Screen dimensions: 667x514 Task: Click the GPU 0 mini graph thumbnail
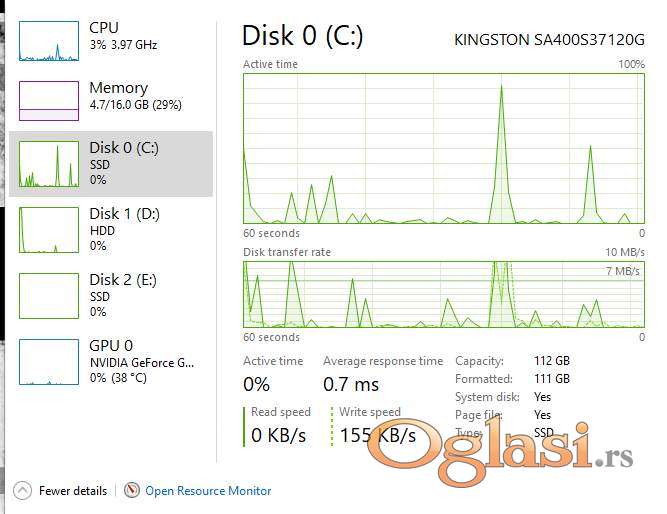click(48, 361)
